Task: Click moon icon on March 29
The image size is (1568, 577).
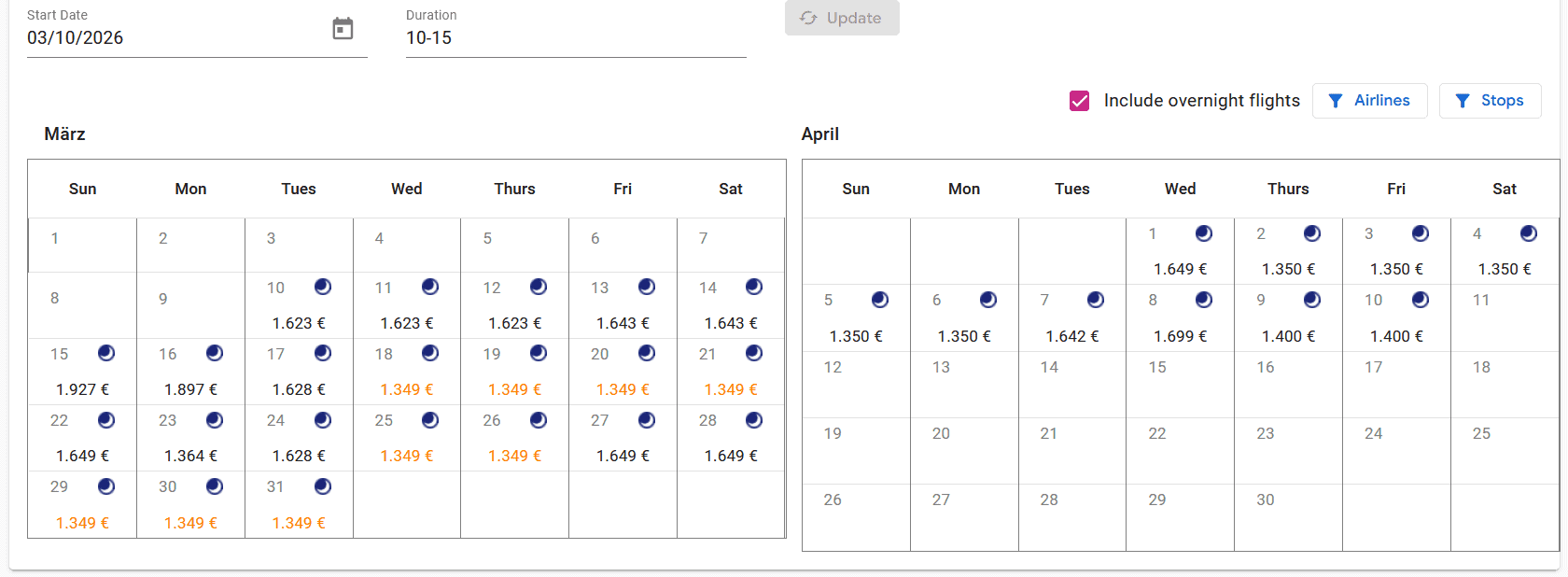Action: click(x=106, y=486)
